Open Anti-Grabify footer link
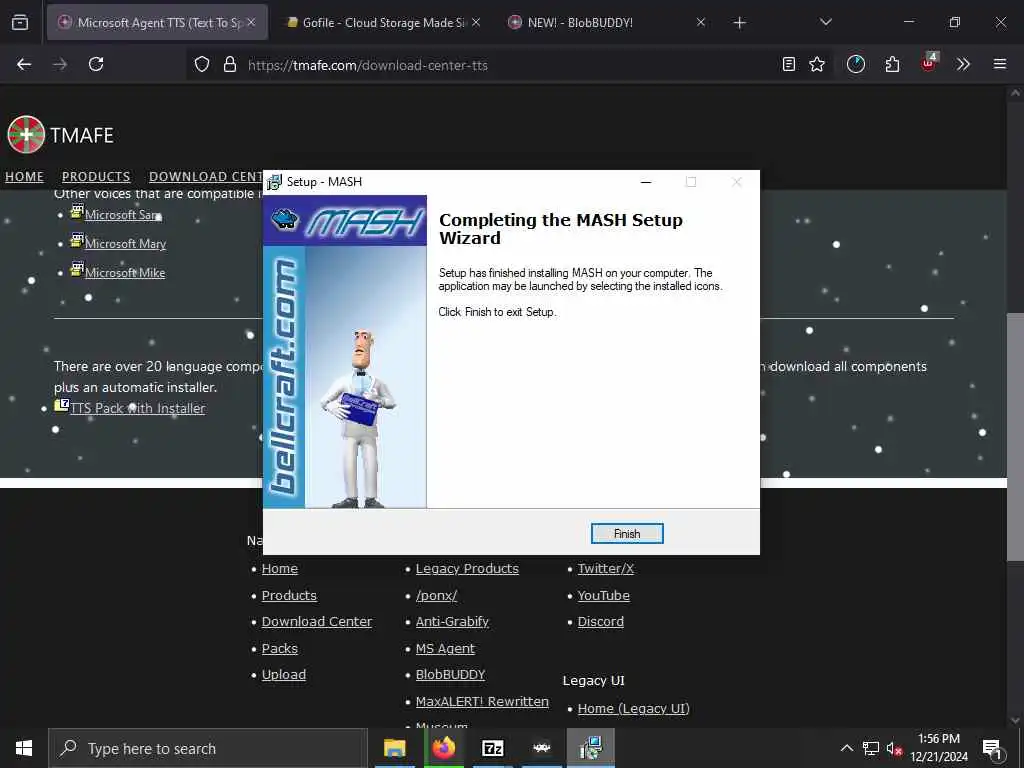 tap(452, 622)
